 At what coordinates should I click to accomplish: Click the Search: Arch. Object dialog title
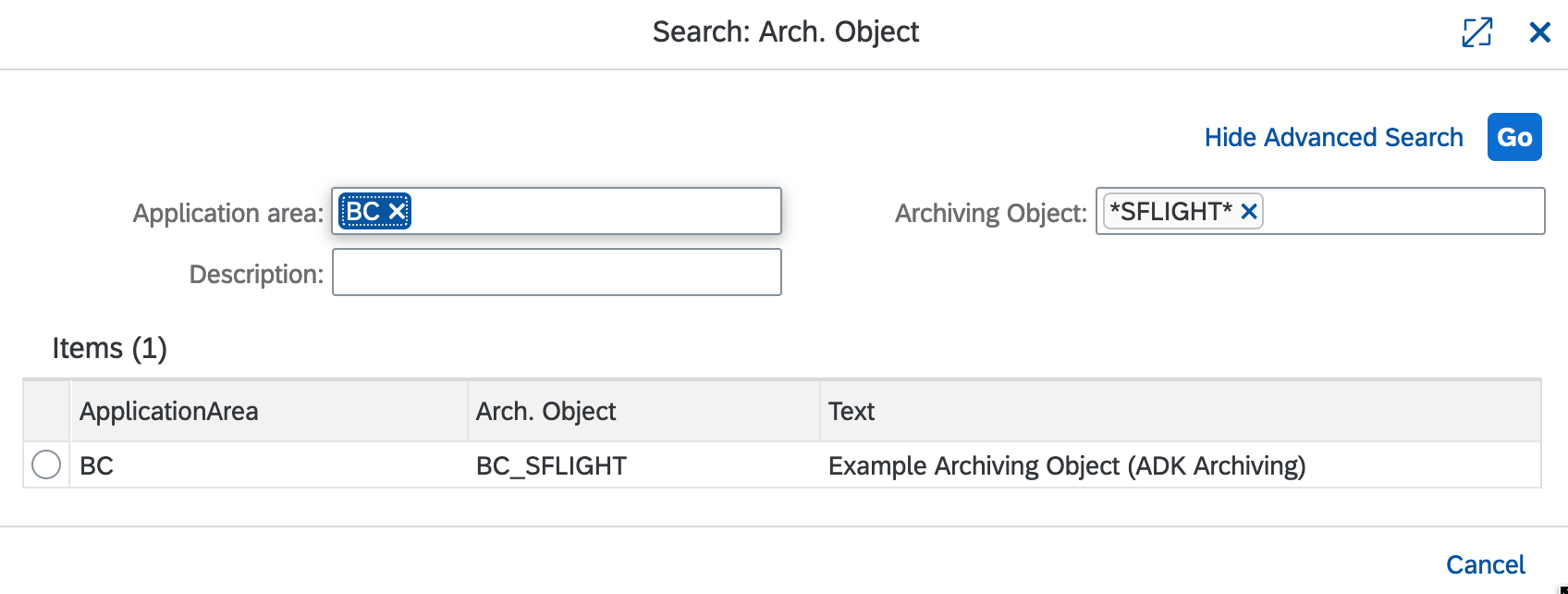coord(786,31)
